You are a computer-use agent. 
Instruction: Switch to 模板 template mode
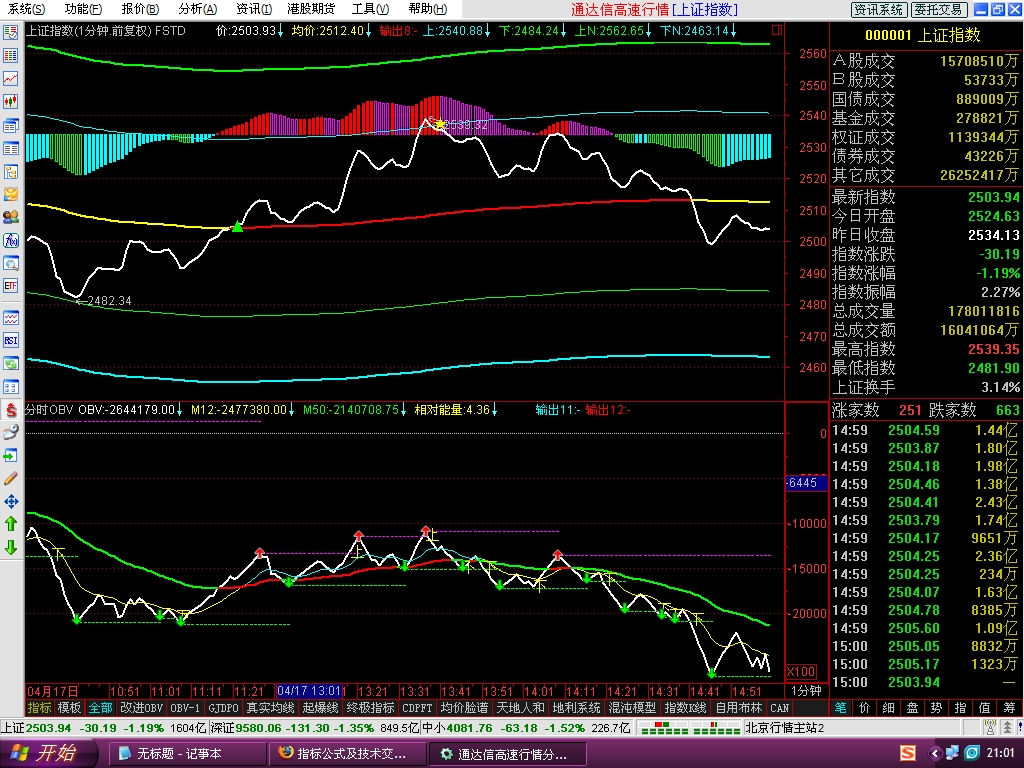click(69, 708)
